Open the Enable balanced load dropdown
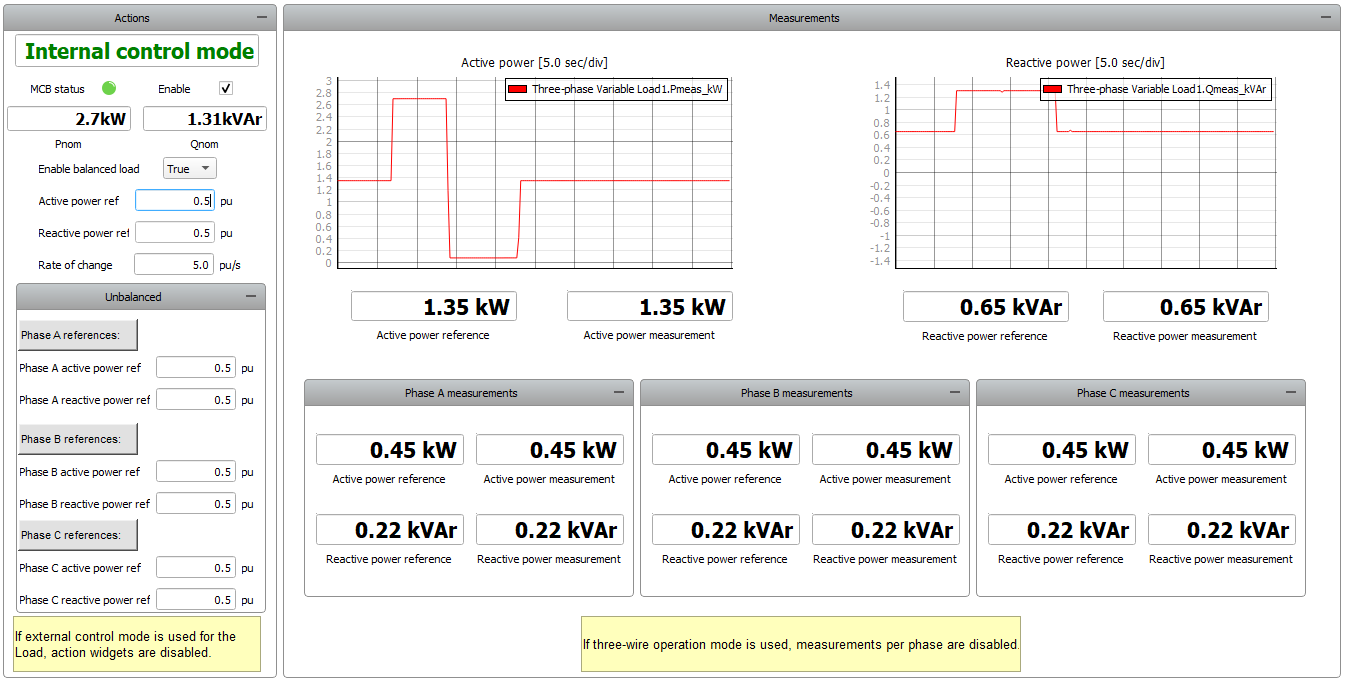This screenshot has height=683, width=1346. click(x=190, y=169)
